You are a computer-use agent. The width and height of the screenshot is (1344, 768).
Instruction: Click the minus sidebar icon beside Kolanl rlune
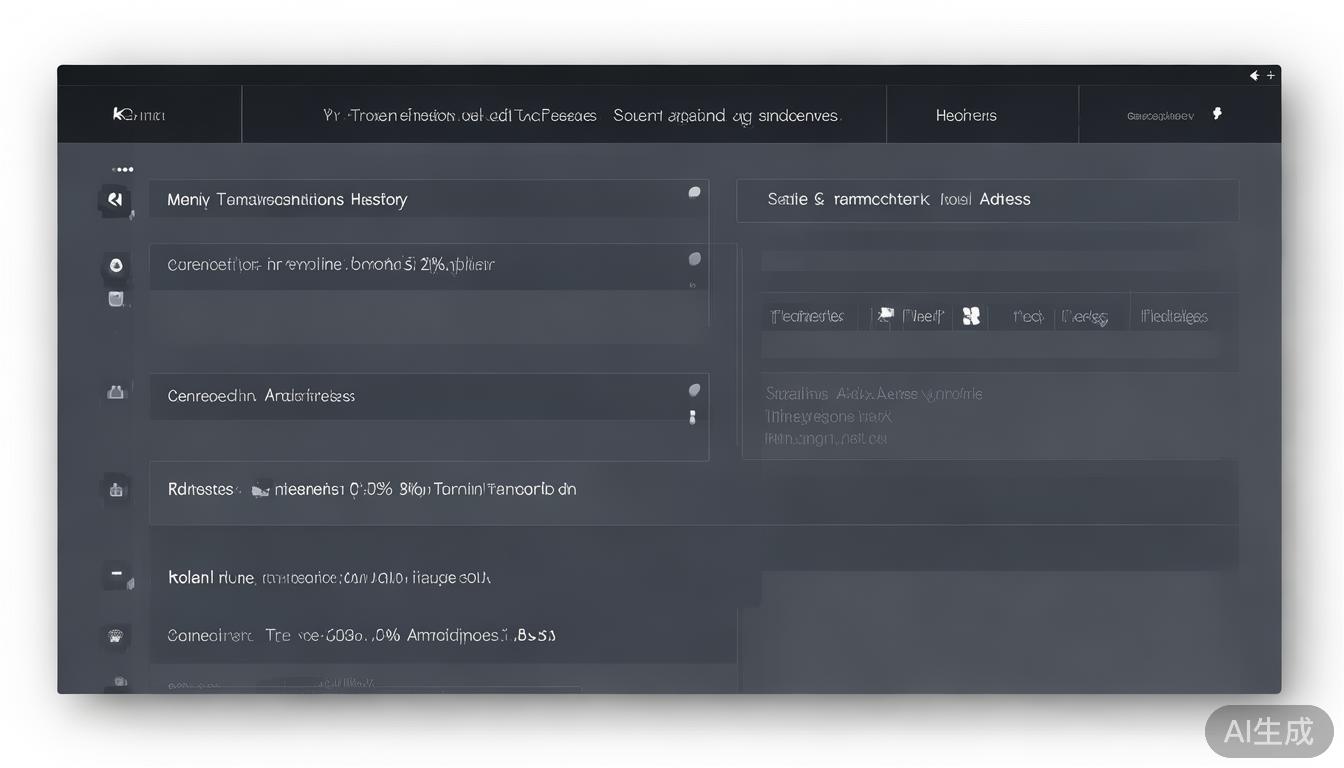(116, 576)
